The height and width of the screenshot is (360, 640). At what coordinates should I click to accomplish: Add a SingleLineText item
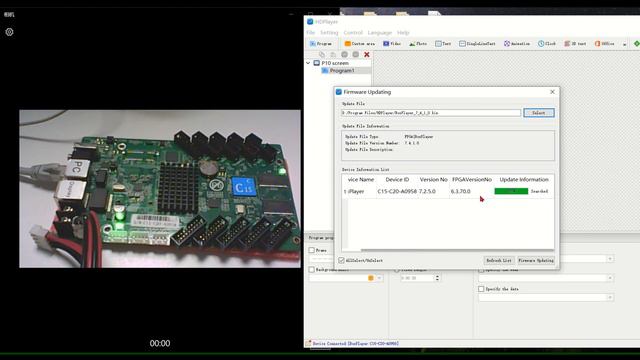coord(478,43)
